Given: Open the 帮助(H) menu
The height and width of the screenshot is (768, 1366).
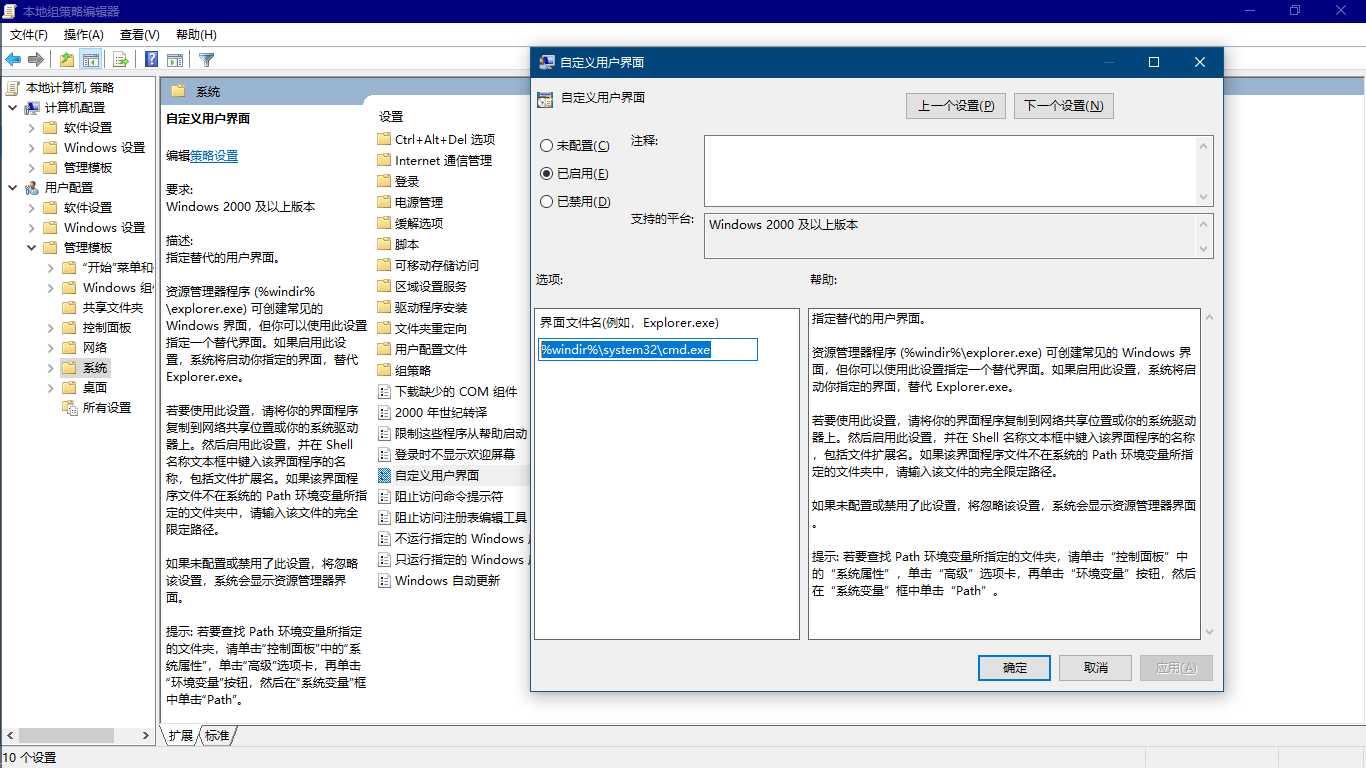Looking at the screenshot, I should pos(196,35).
